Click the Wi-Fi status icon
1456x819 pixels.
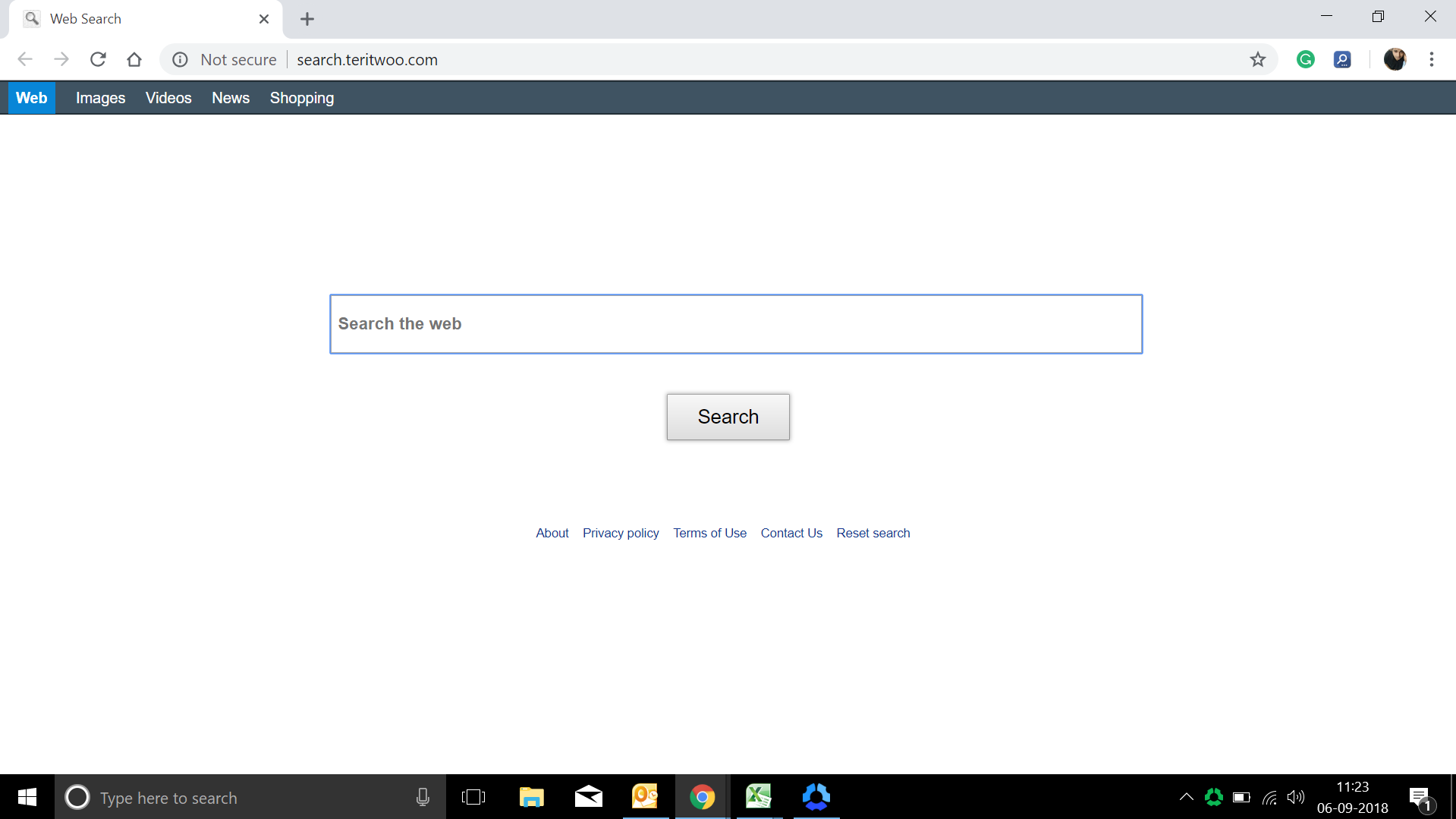coord(1269,797)
